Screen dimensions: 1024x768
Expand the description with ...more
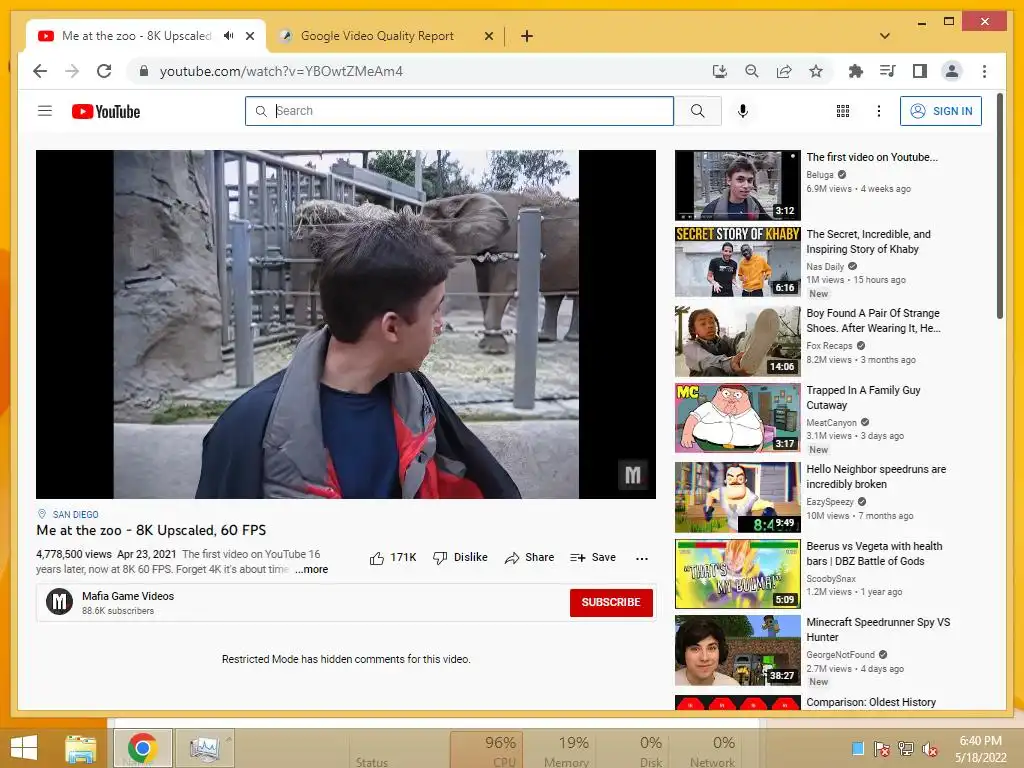click(312, 569)
